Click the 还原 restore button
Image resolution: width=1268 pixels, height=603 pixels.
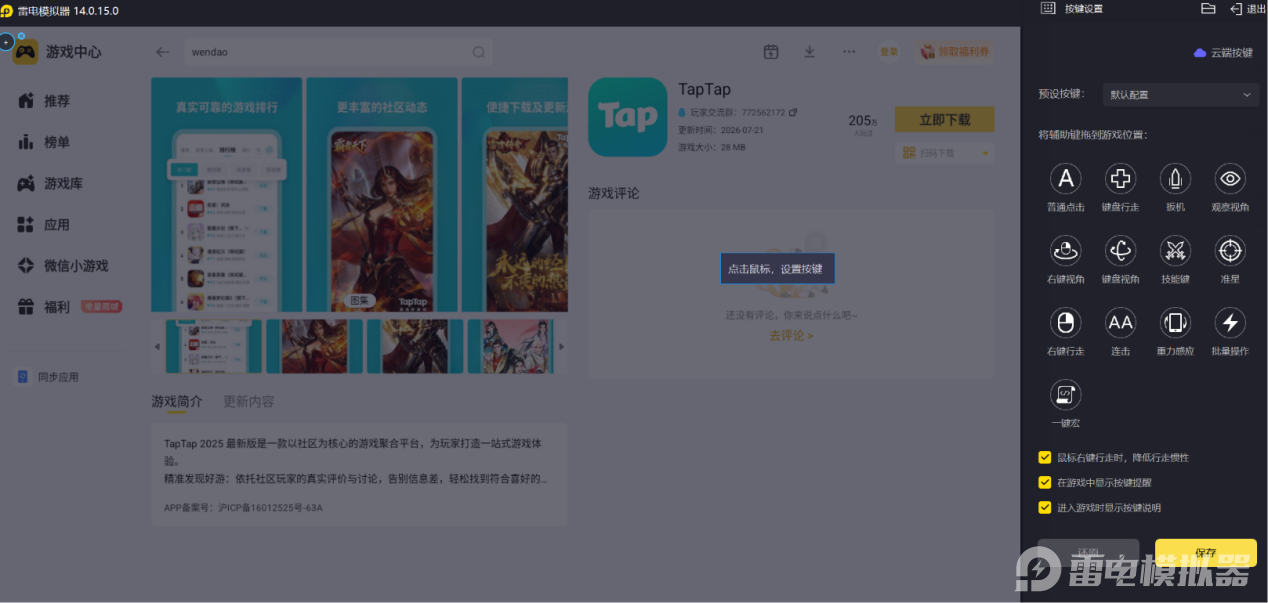1088,553
